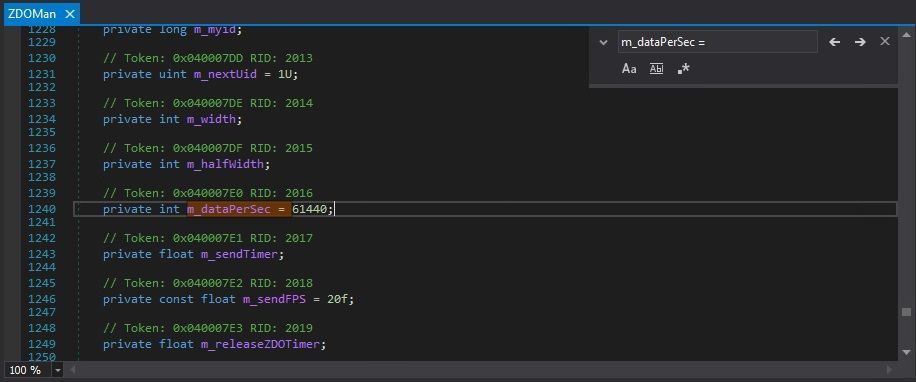
Task: Switch to the ZDOMan tab
Action: 32,15
